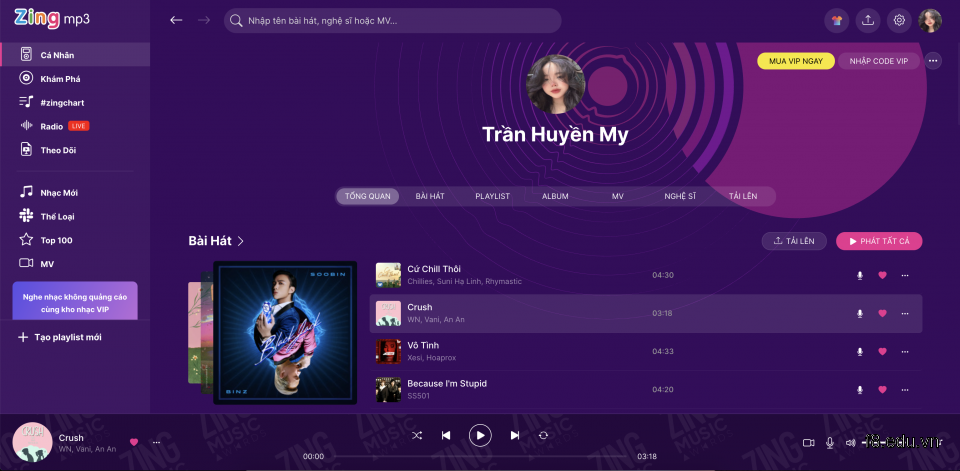Open user avatar in top corner

930,20
